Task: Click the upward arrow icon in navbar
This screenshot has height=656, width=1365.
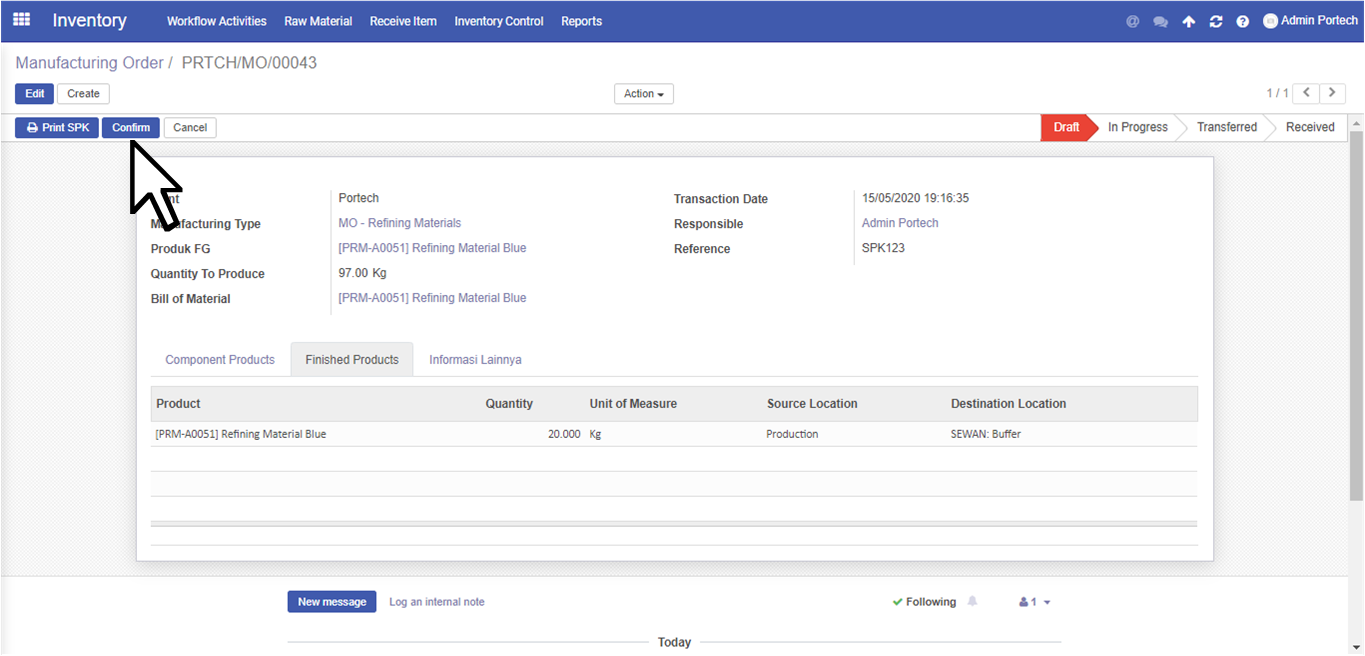Action: coord(1188,21)
